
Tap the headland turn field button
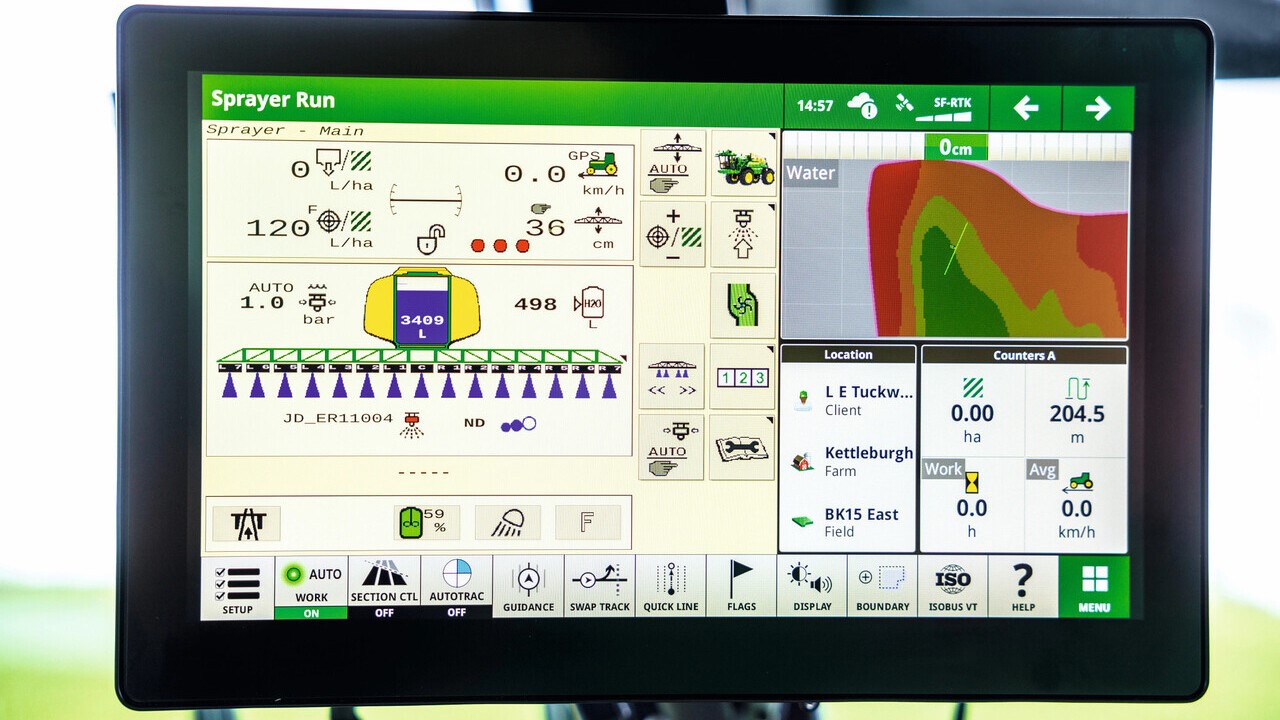[743, 306]
